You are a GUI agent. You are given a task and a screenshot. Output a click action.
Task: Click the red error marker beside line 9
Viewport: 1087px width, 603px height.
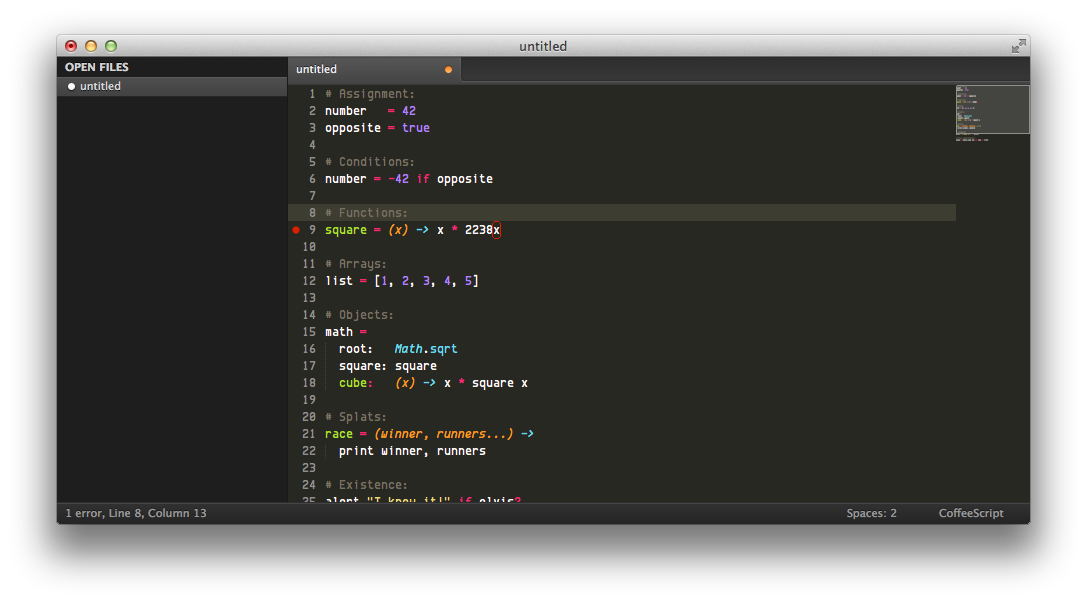(296, 229)
